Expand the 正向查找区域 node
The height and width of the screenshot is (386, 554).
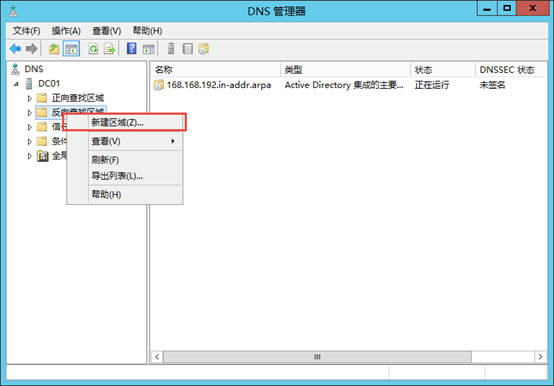point(30,98)
